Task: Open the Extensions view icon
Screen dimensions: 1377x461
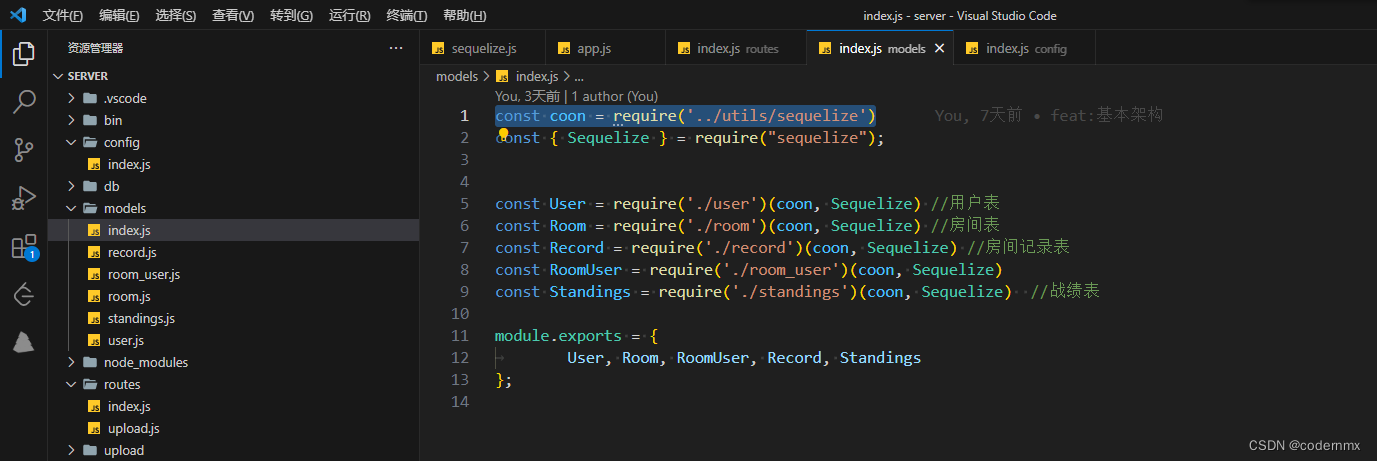Action: [x=24, y=247]
